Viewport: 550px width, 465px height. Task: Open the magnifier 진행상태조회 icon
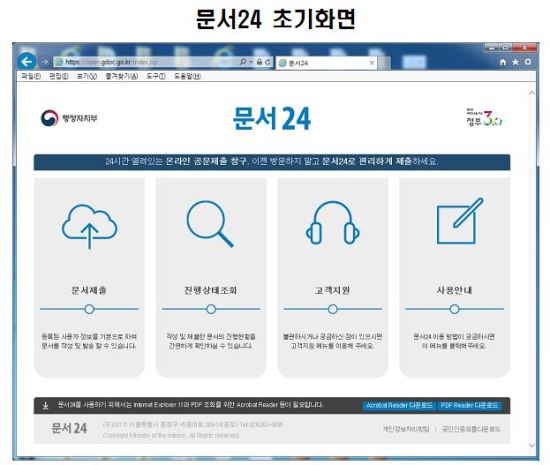(210, 224)
